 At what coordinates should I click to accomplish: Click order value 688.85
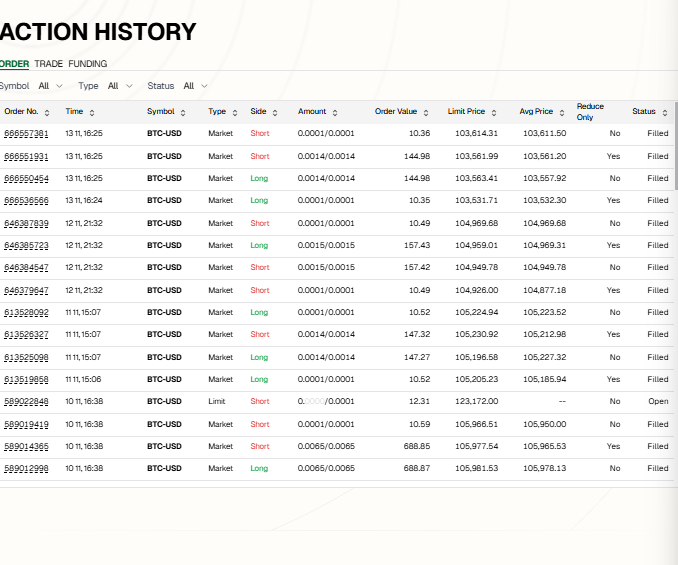click(417, 447)
